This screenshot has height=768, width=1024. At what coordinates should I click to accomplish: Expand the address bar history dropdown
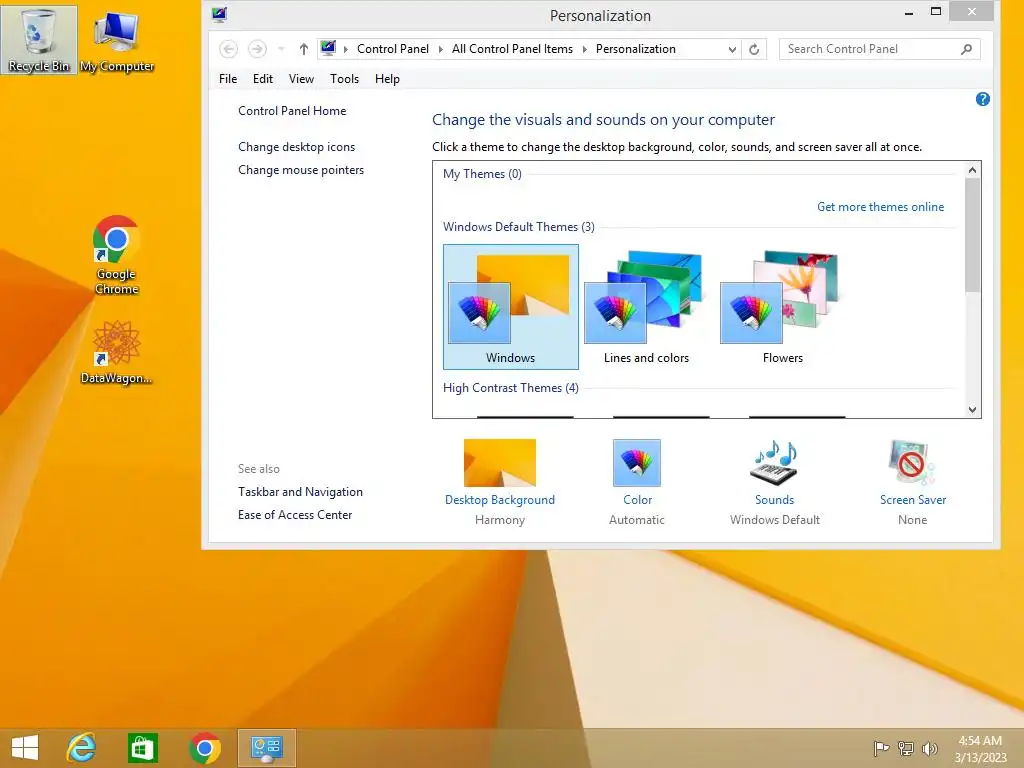pyautogui.click(x=732, y=49)
